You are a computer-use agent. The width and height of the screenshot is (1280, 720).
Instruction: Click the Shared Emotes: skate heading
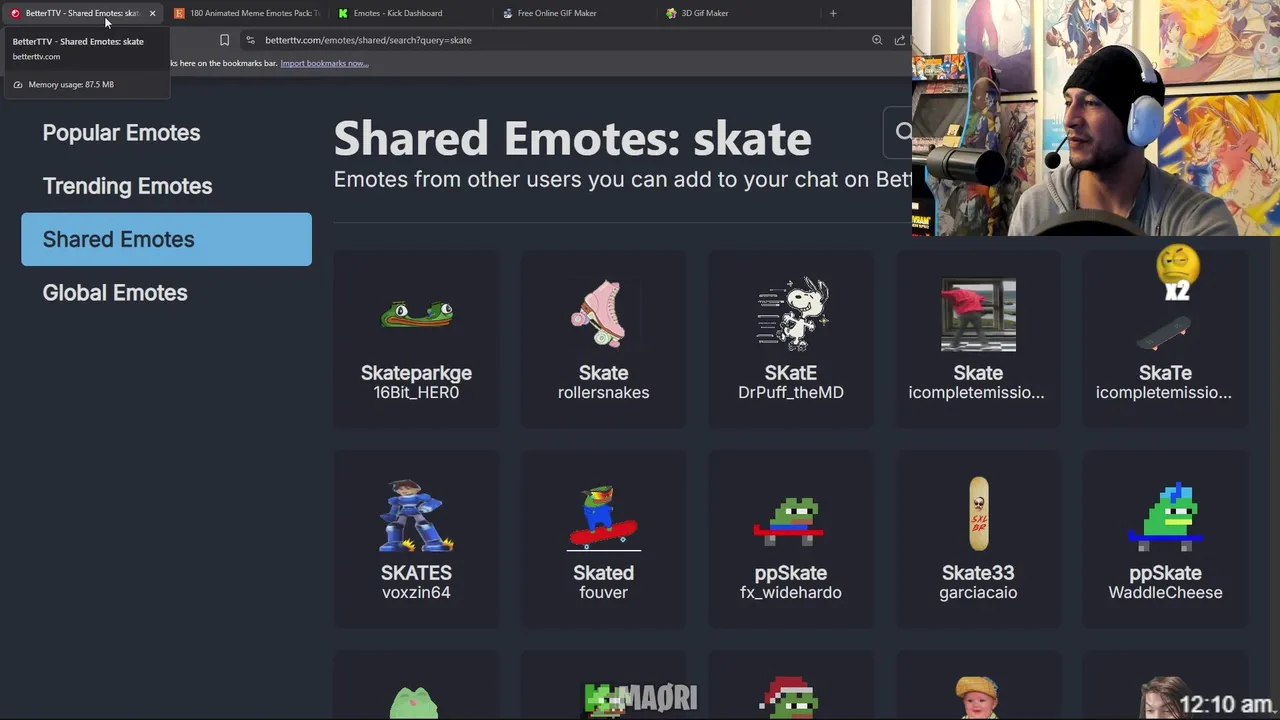click(572, 139)
